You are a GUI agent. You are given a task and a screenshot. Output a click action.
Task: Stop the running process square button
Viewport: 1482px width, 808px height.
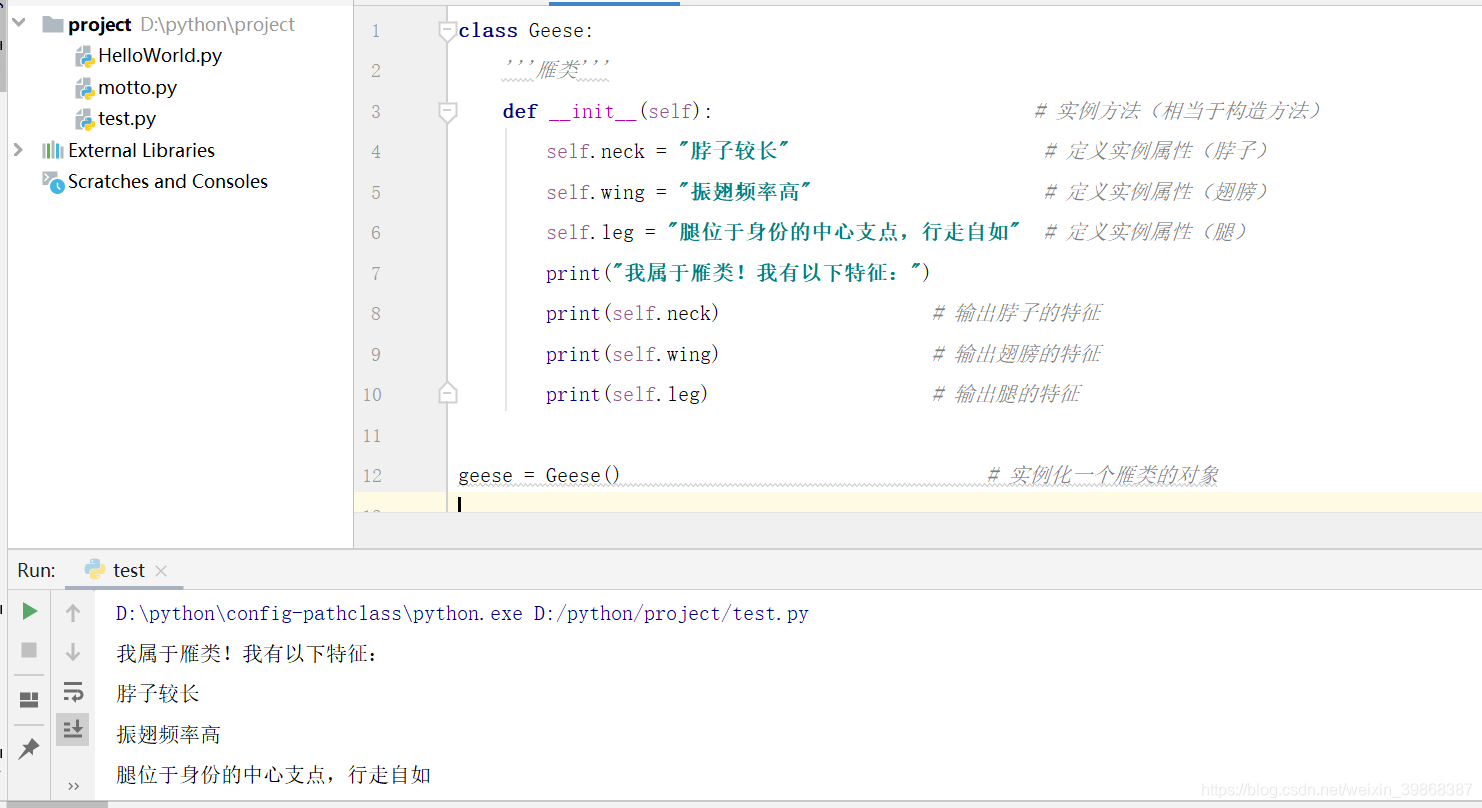click(29, 650)
